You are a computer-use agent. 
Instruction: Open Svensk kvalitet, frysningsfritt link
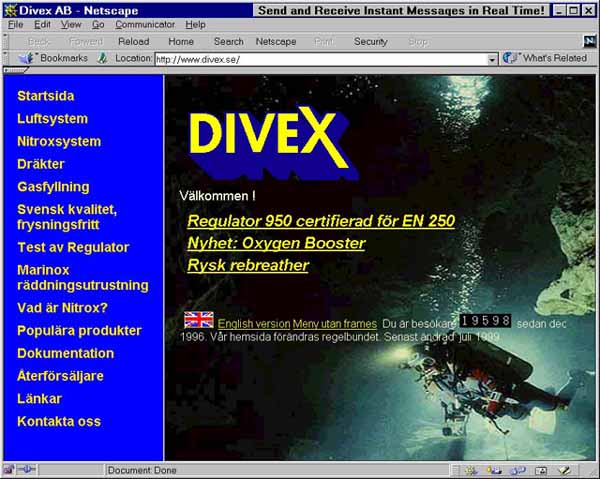tap(67, 217)
